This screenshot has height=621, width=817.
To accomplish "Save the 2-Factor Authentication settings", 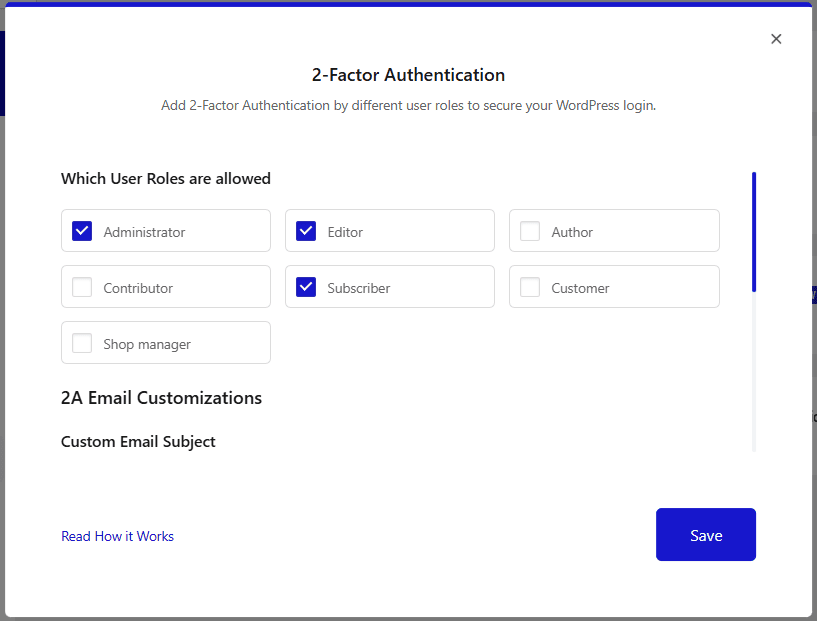I will pos(705,535).
